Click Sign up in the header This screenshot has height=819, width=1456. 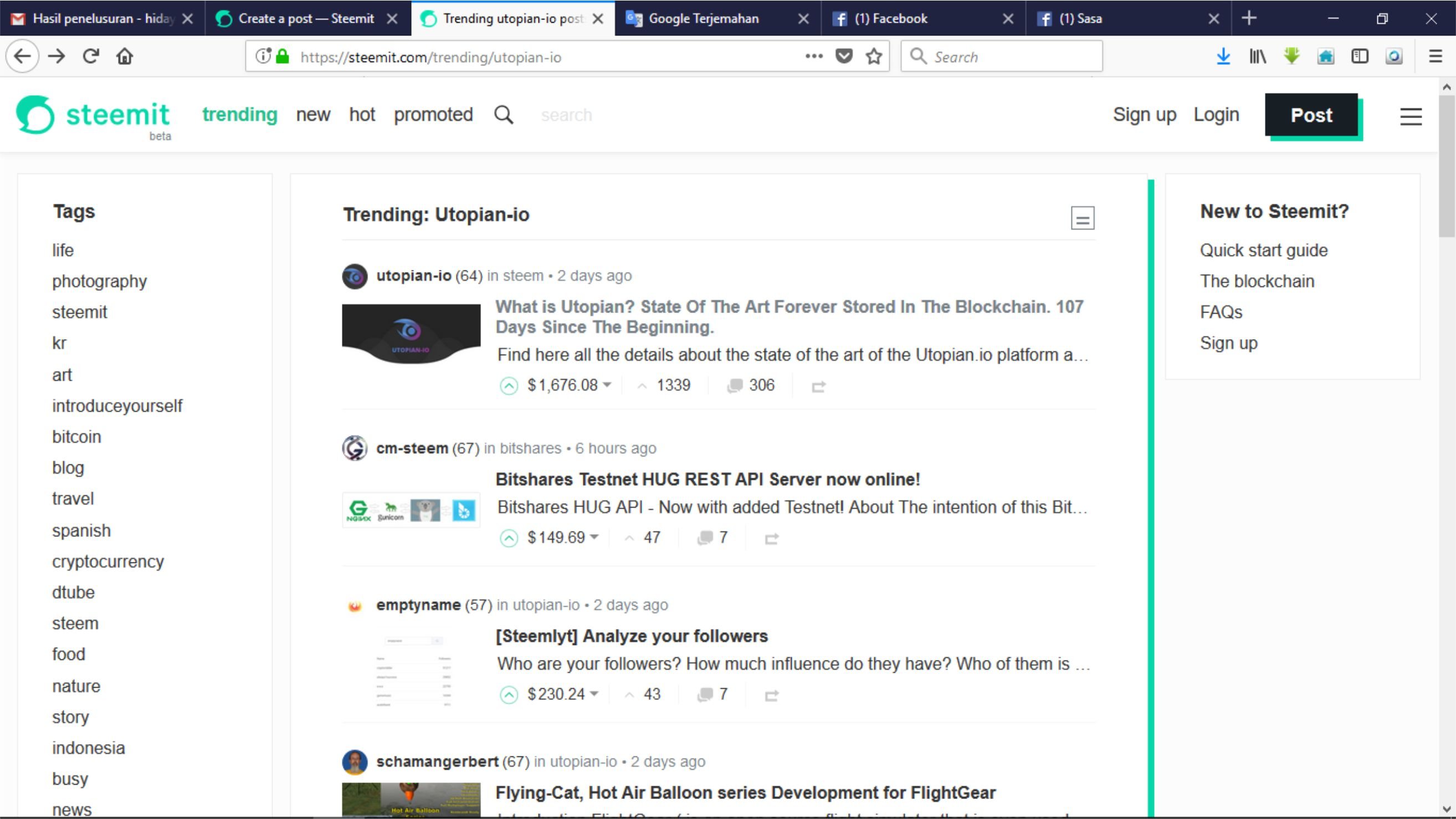pos(1145,115)
